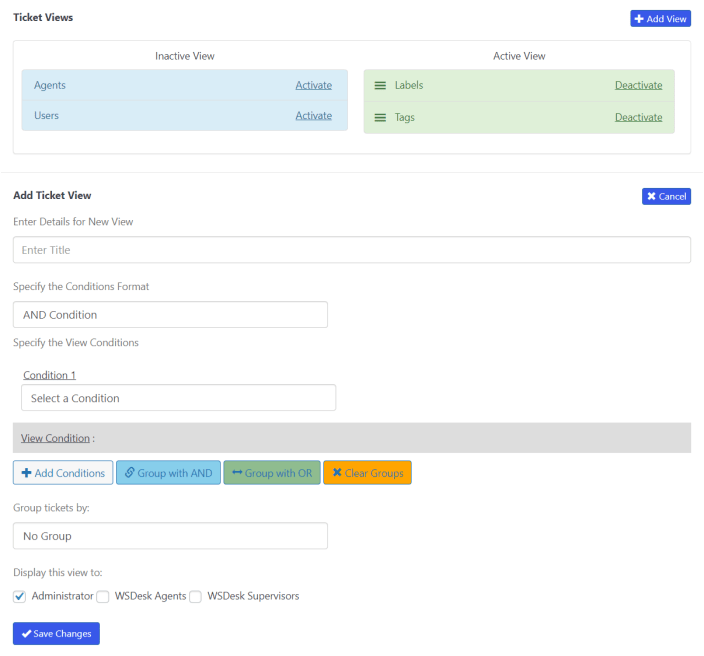Check the WSDesk Agents checkbox
This screenshot has height=656, width=704.
[x=103, y=597]
